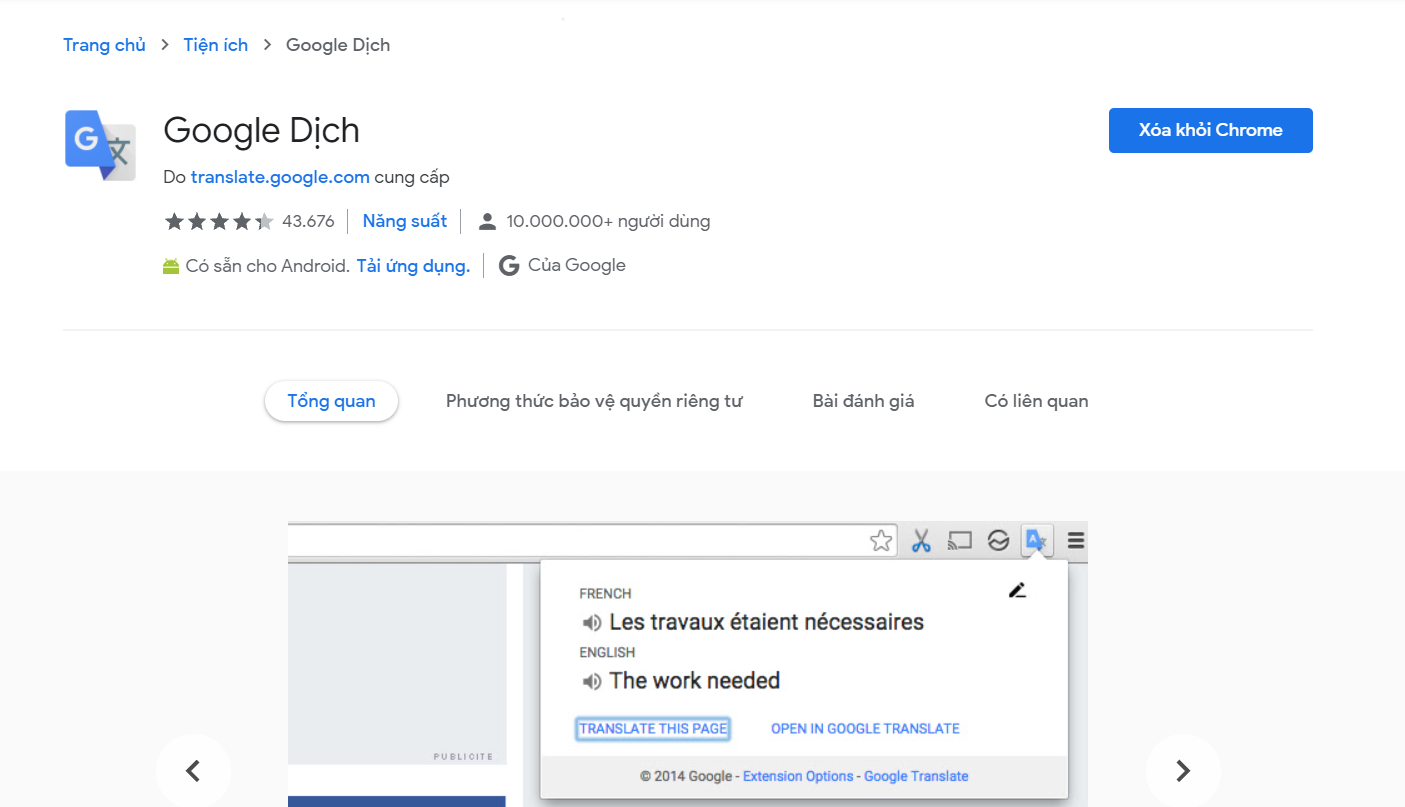Click the bookmark star icon in screenshot
This screenshot has width=1405, height=807.
point(880,541)
